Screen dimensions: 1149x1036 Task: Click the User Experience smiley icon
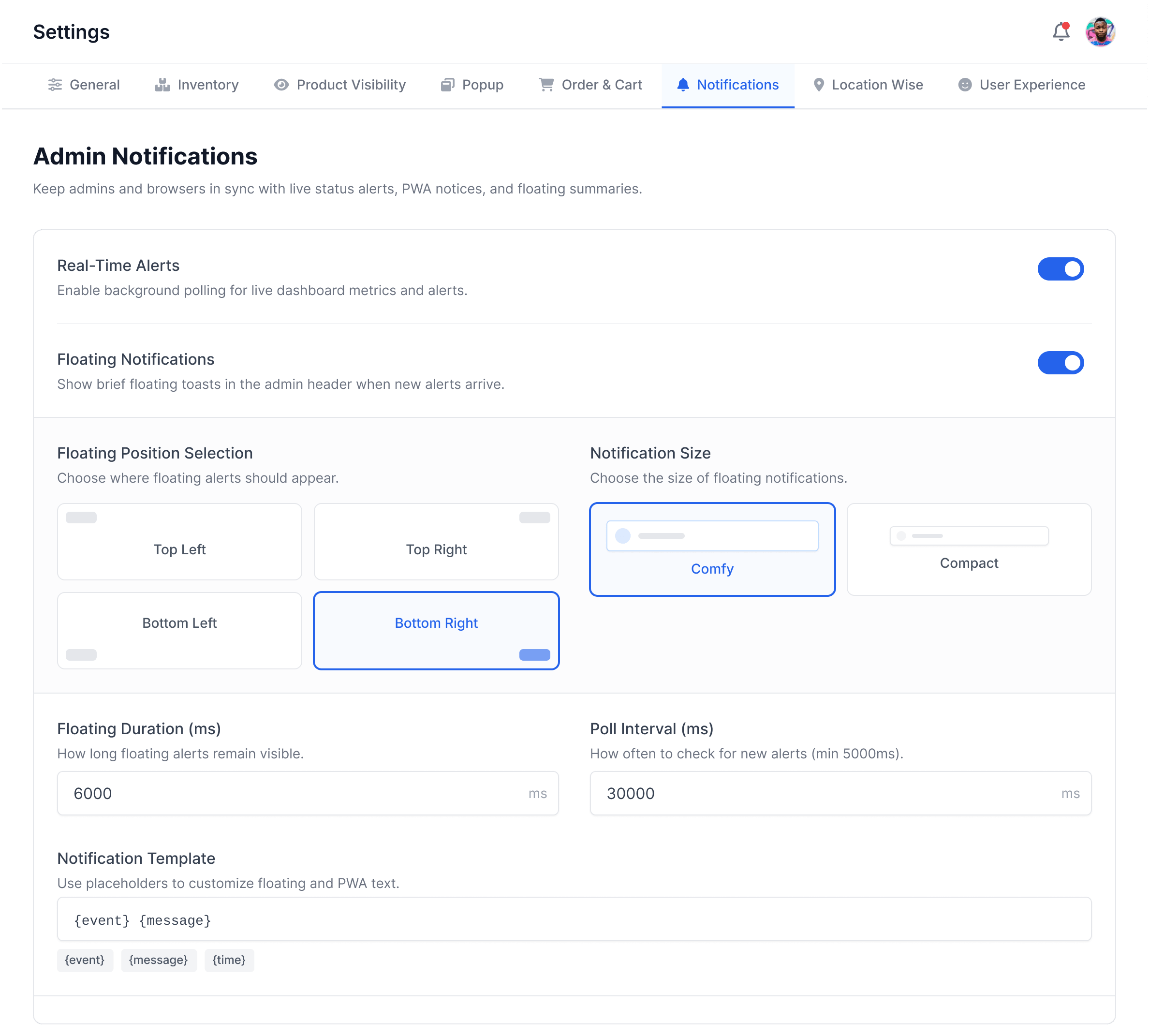[965, 85]
